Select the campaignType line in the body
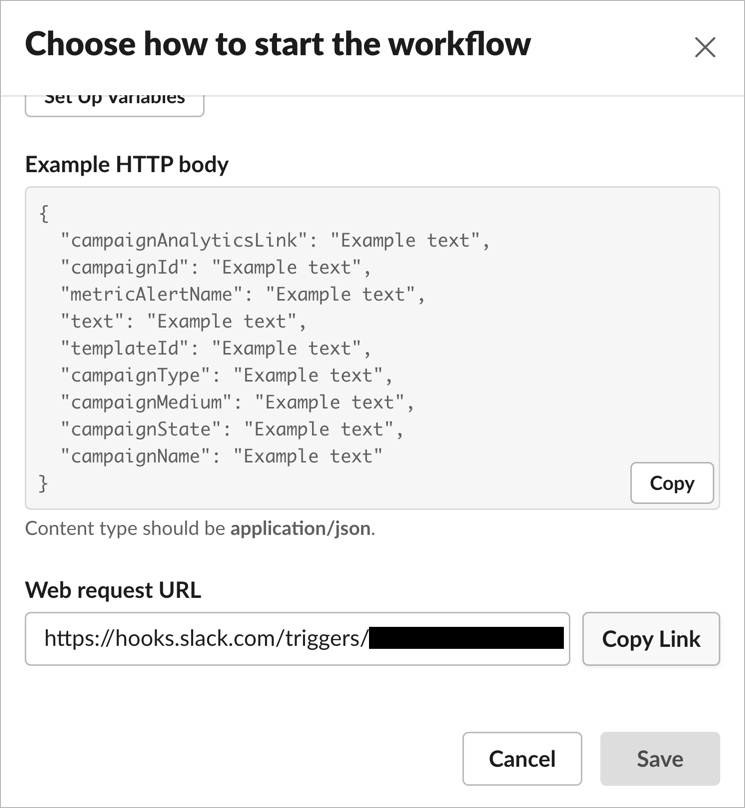Screen dimensions: 745x808 coord(226,375)
